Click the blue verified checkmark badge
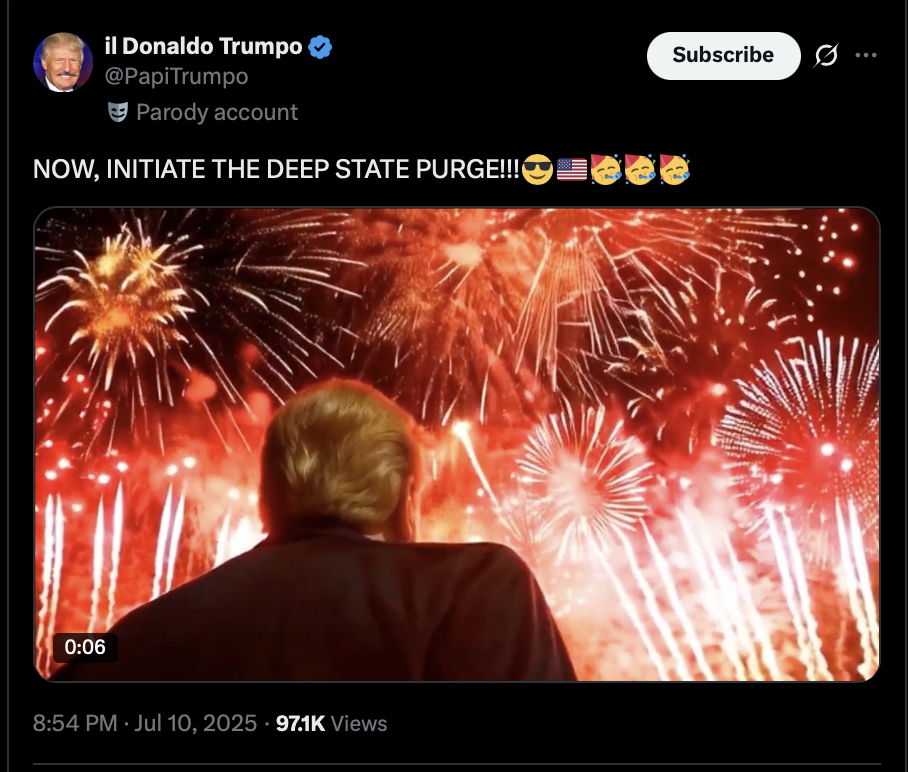908x772 pixels. 320,47
